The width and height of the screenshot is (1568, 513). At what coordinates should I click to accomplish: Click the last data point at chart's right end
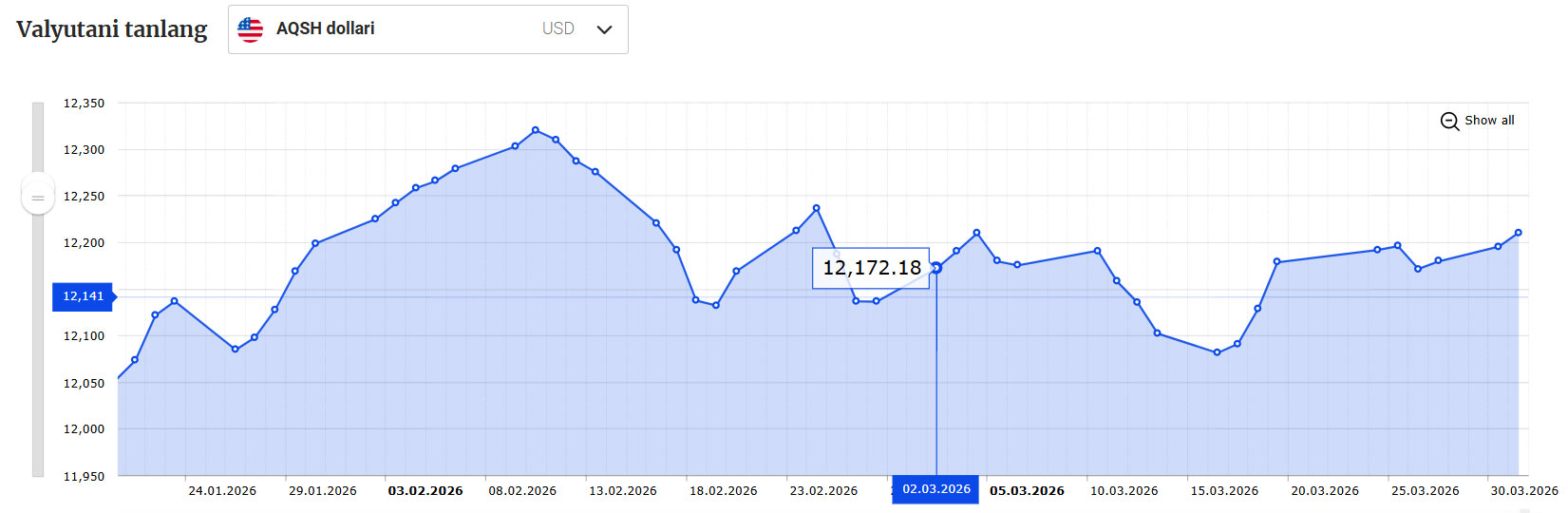click(x=1518, y=233)
